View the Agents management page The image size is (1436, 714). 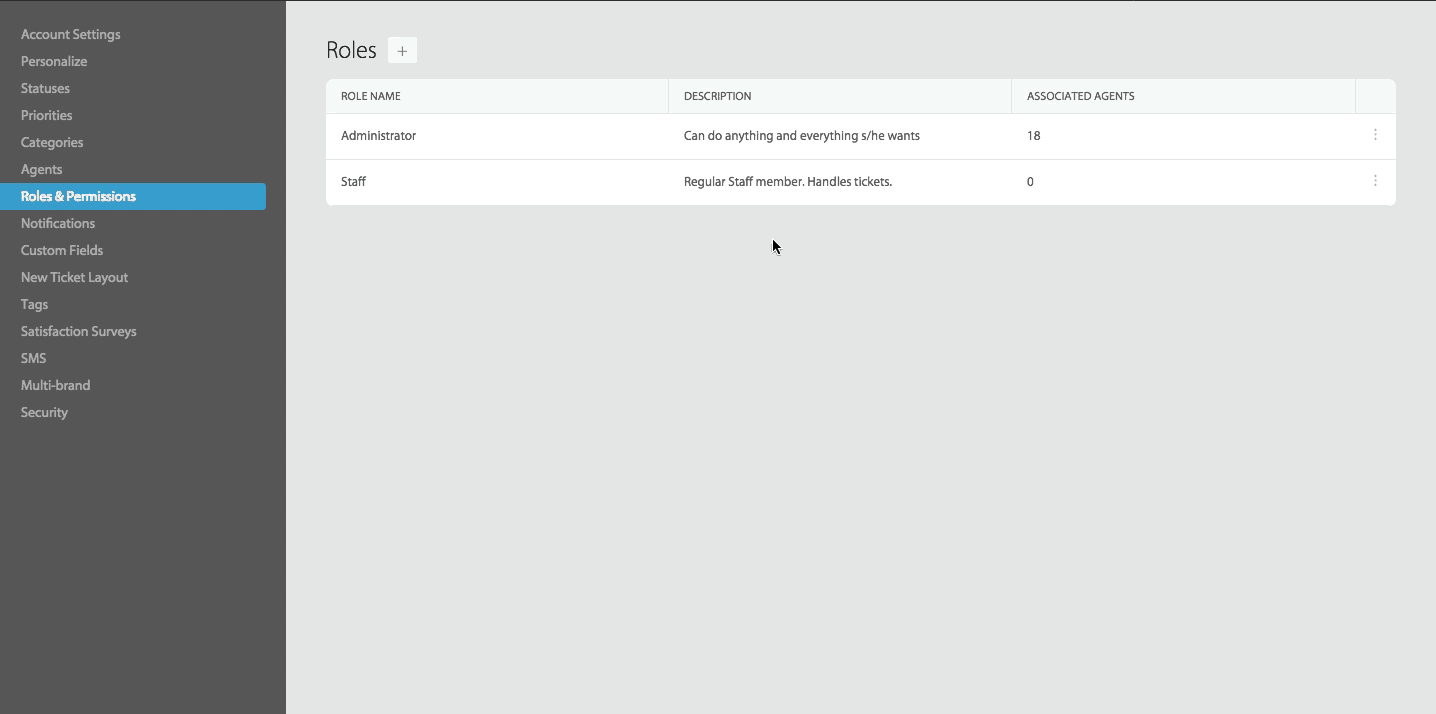coord(41,169)
